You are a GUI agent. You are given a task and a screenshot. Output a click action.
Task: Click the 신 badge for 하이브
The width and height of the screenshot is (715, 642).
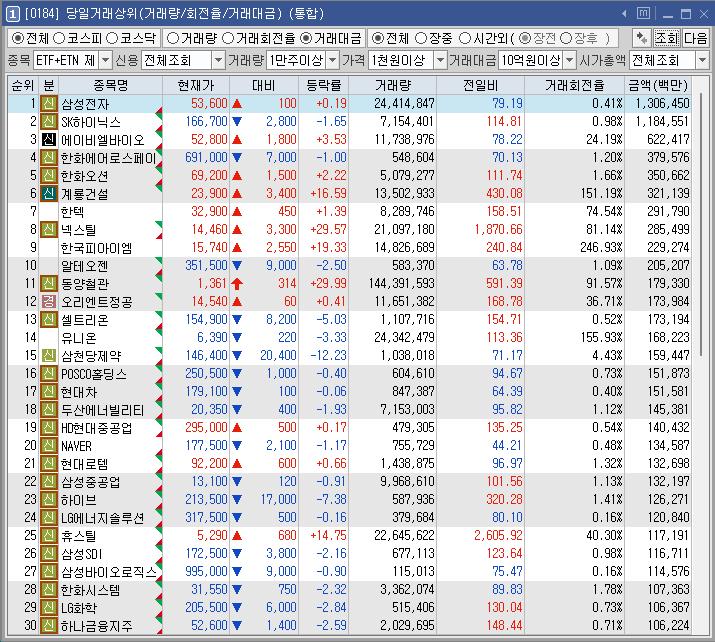pos(48,500)
